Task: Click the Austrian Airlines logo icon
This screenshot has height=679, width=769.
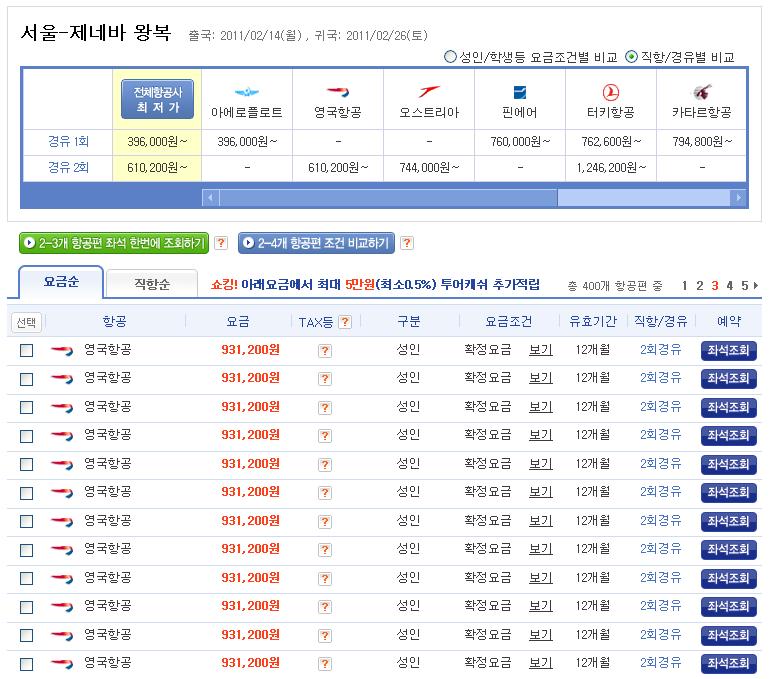Action: (x=428, y=92)
